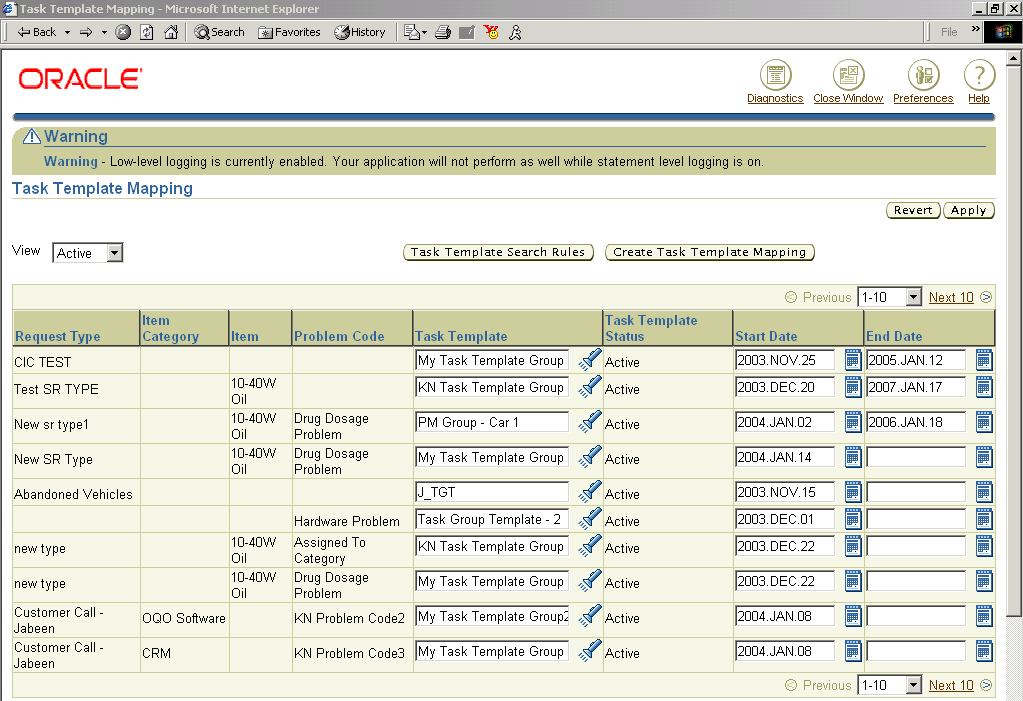
Task: Go to top Next 10 link
Action: pyautogui.click(x=951, y=297)
